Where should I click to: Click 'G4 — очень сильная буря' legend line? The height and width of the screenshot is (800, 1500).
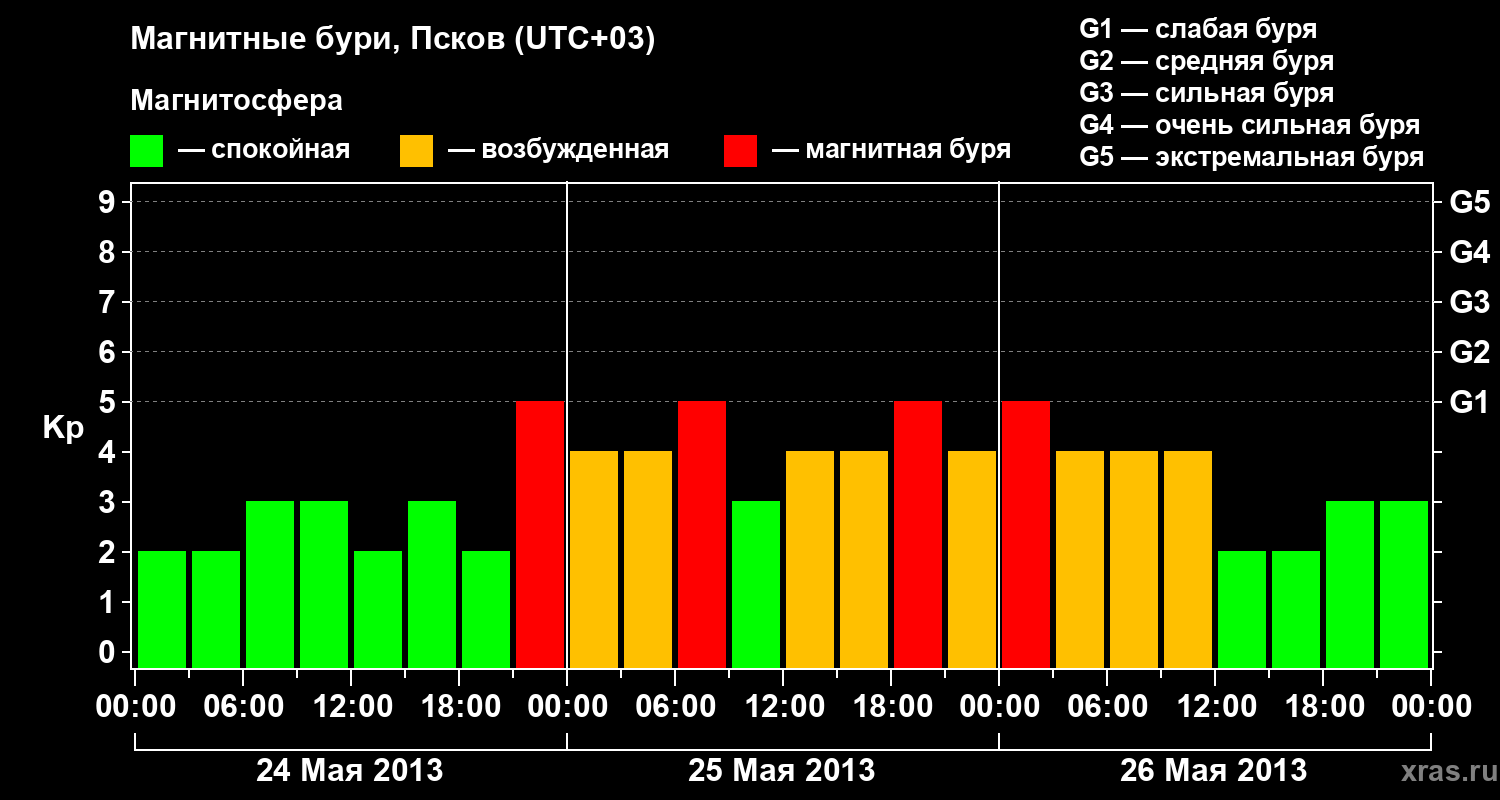click(x=1250, y=124)
